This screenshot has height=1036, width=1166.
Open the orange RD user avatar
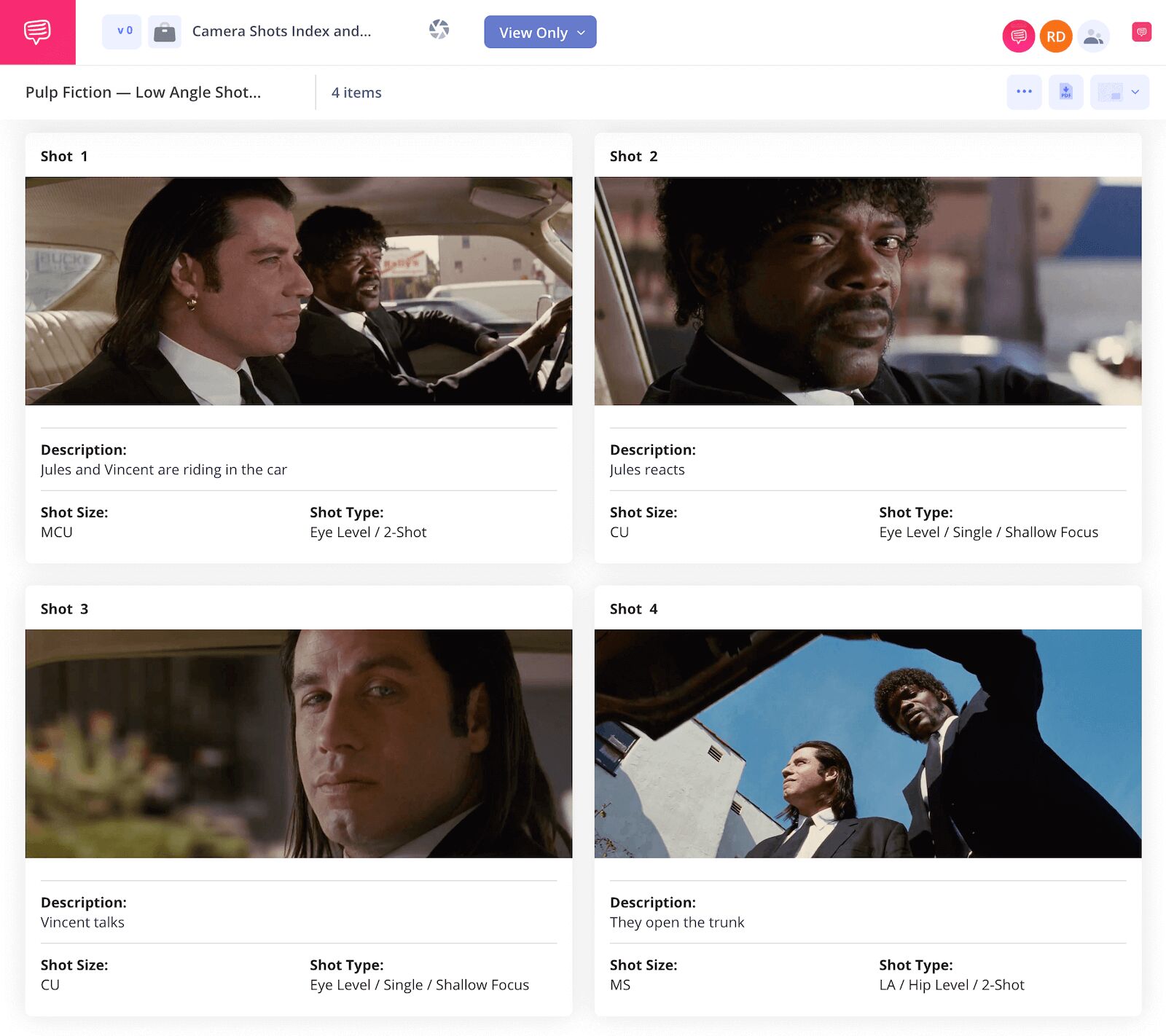(1055, 36)
